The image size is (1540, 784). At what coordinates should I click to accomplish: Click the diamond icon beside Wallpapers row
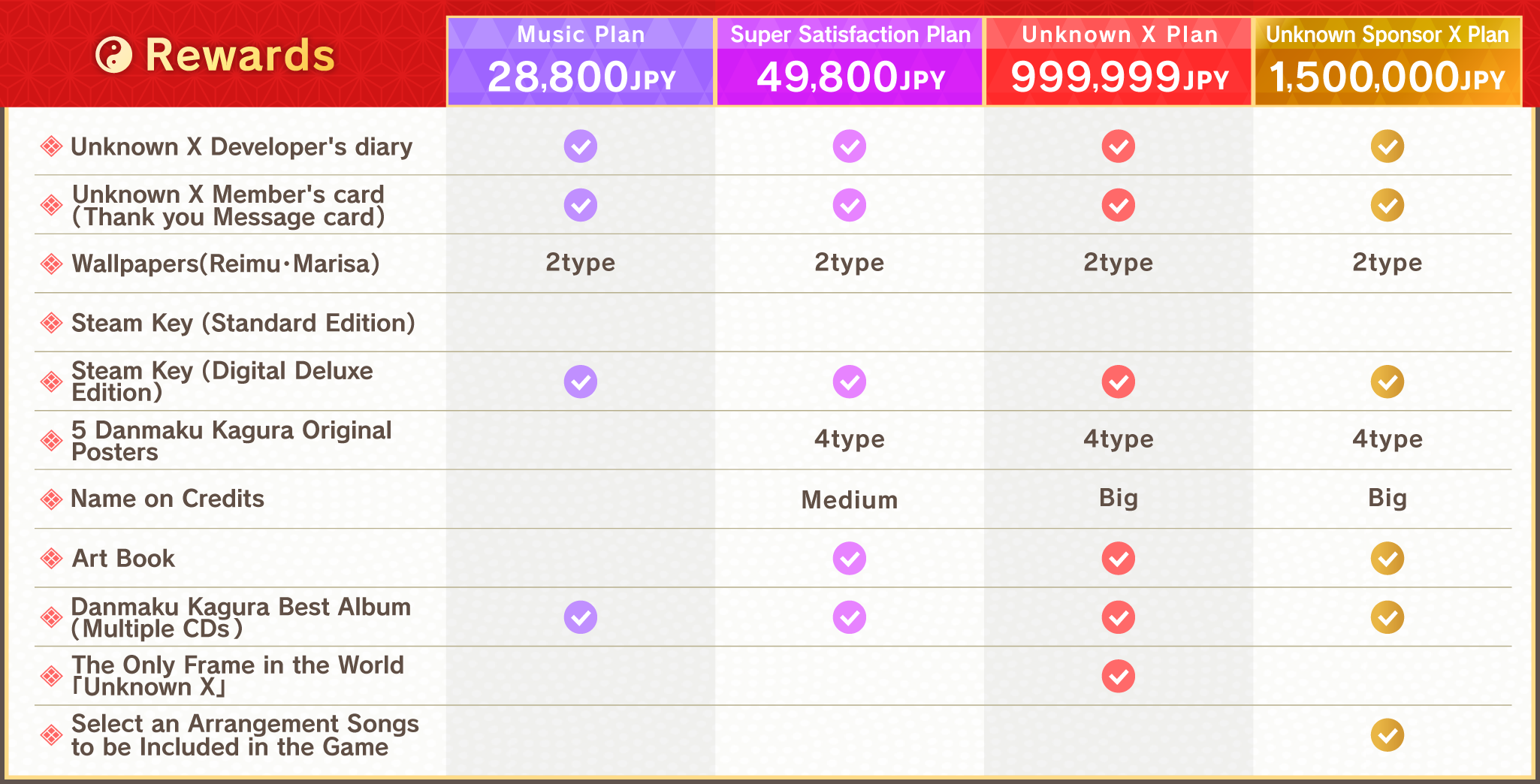(51, 264)
